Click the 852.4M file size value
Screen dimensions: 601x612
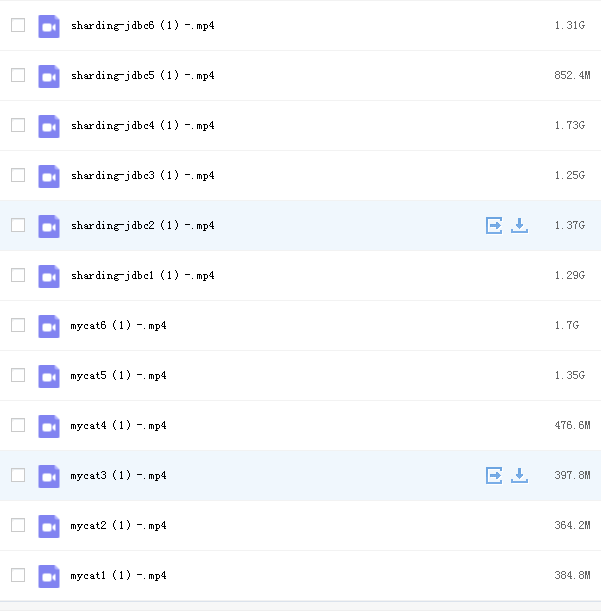[x=573, y=75]
